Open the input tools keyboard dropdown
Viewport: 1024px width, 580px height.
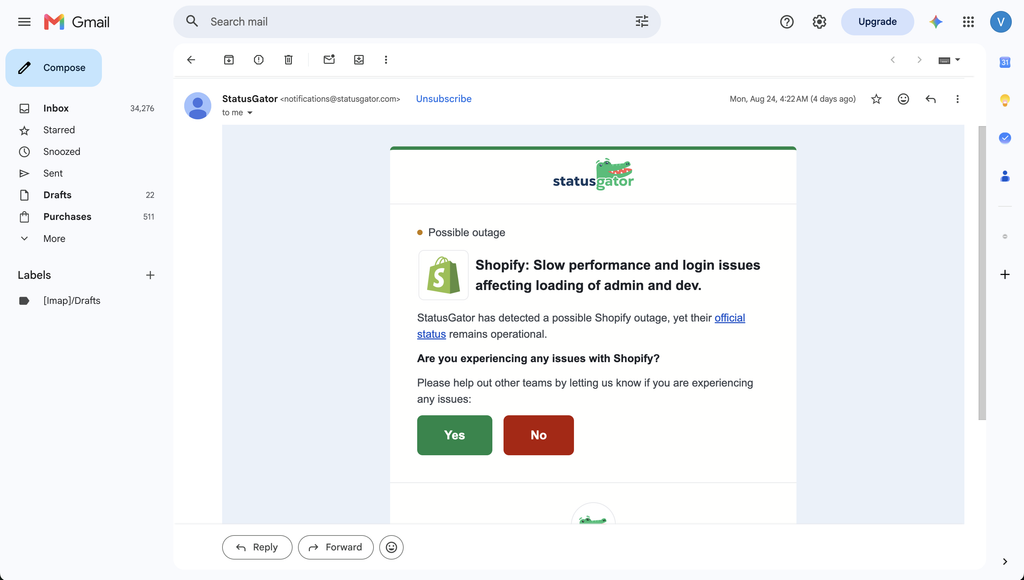(x=950, y=60)
